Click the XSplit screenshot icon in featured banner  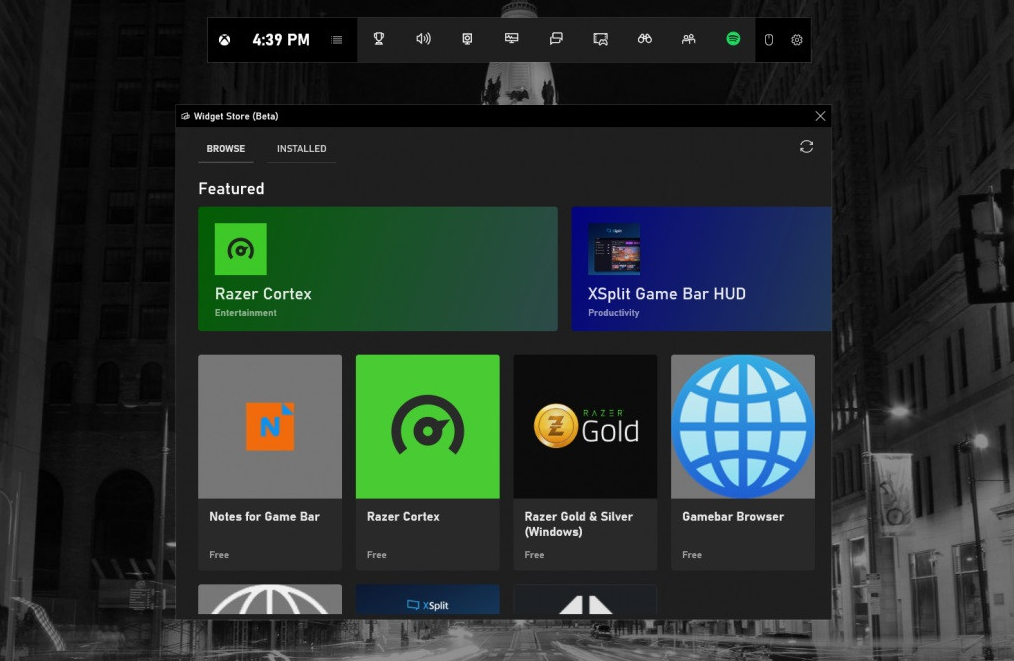[614, 249]
